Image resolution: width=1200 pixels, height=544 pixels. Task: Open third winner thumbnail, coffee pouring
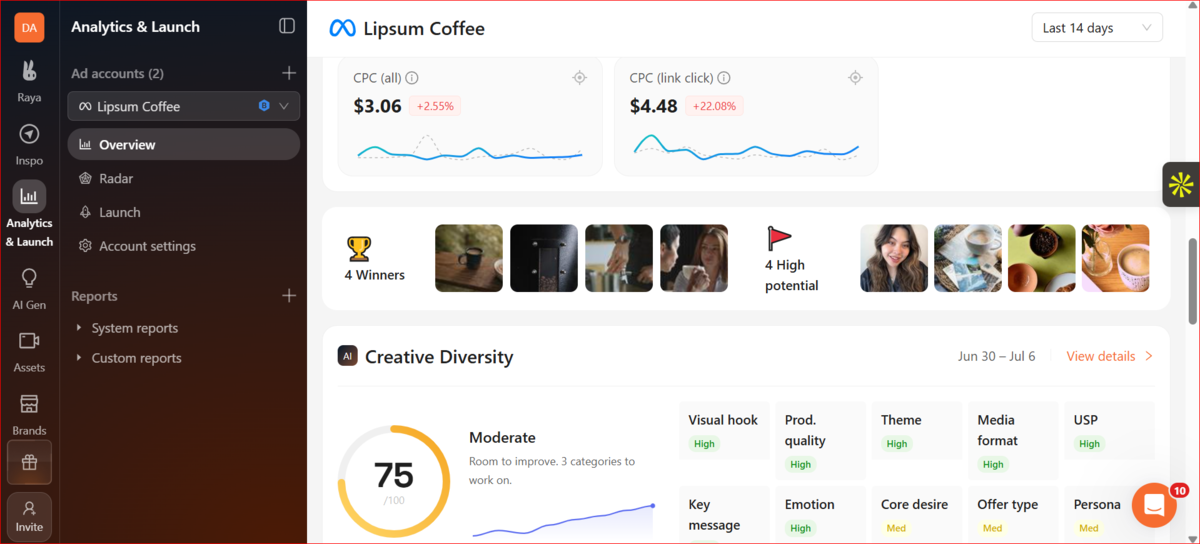pyautogui.click(x=619, y=258)
